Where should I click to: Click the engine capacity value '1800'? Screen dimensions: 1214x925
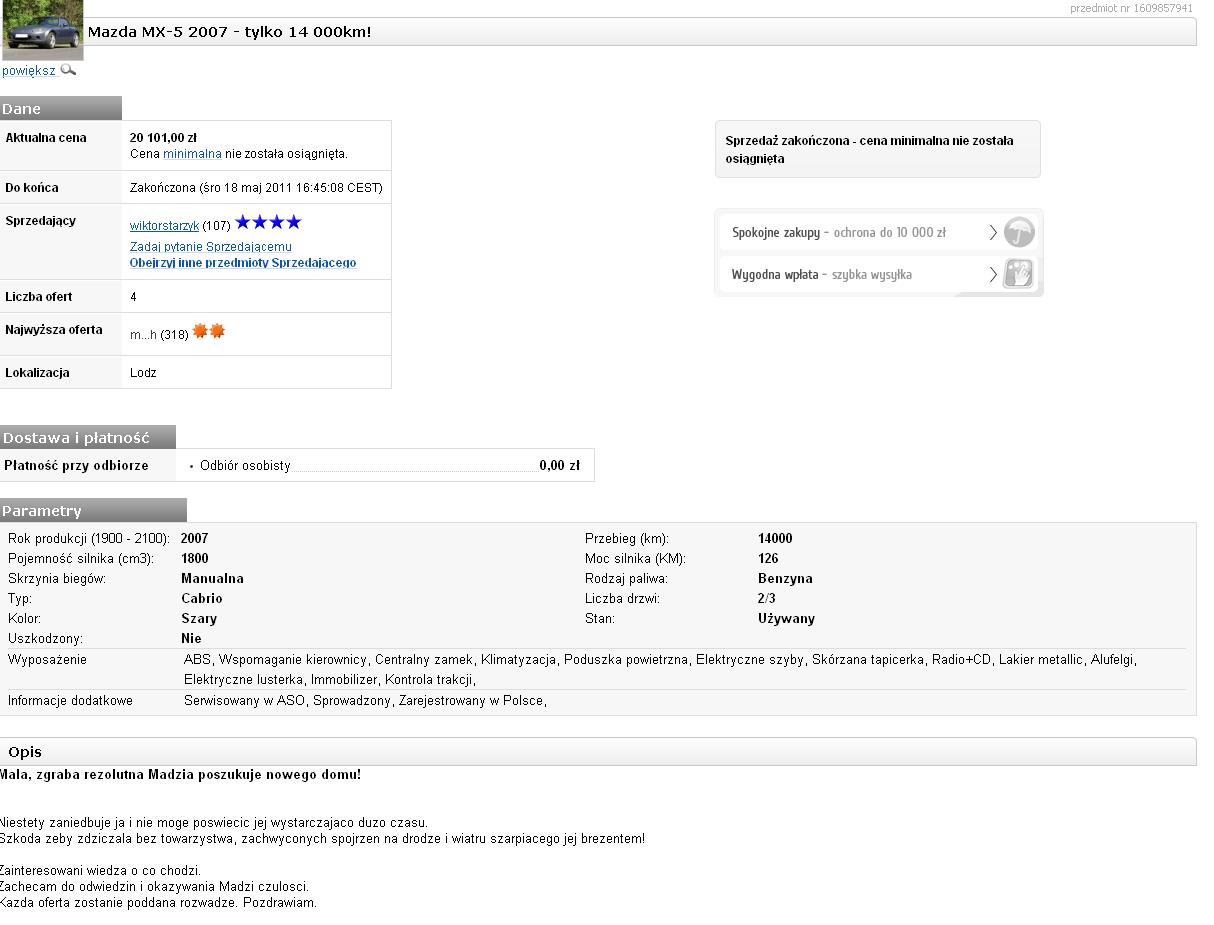pyautogui.click(x=195, y=558)
